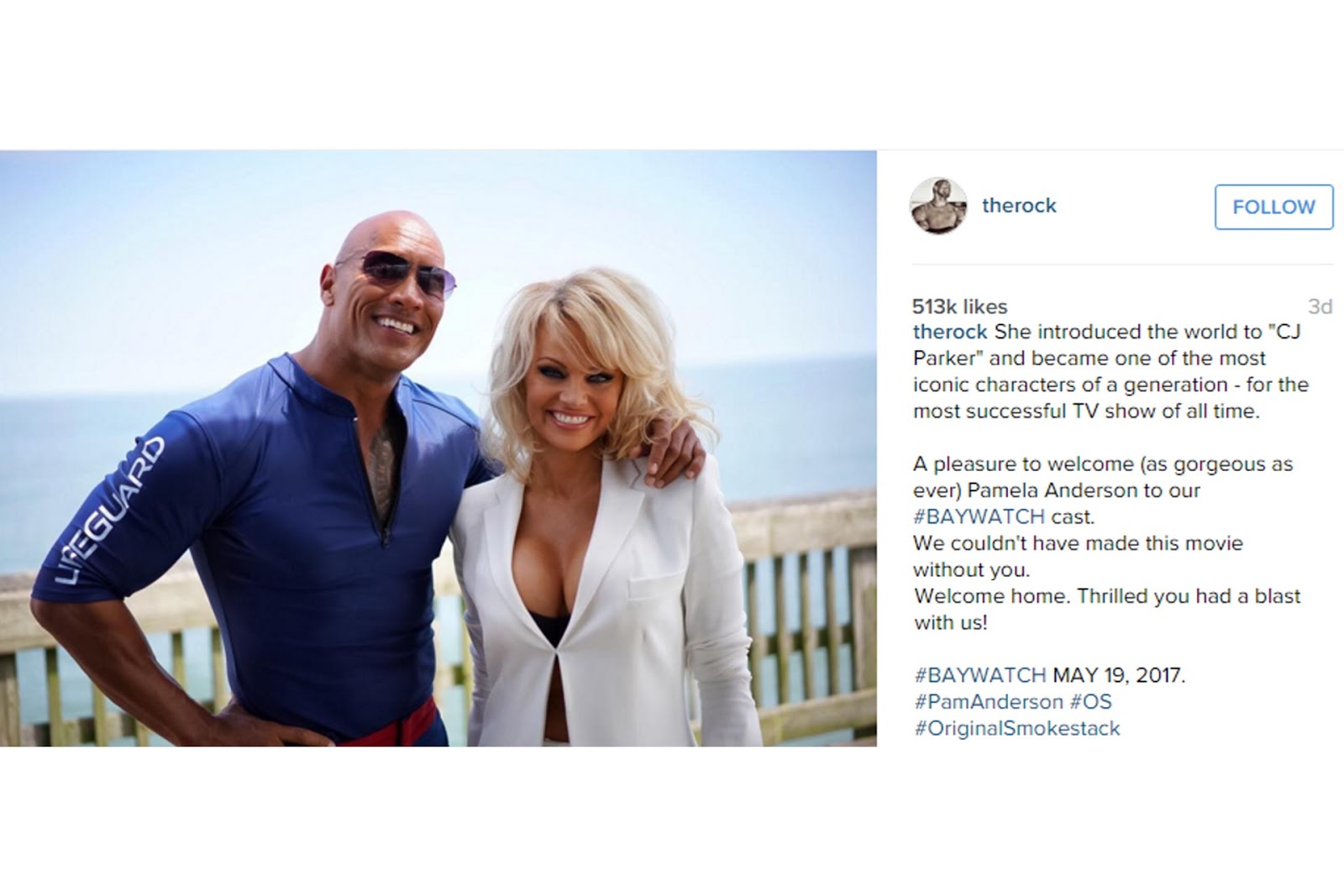Click the 3d timestamp

(1320, 307)
